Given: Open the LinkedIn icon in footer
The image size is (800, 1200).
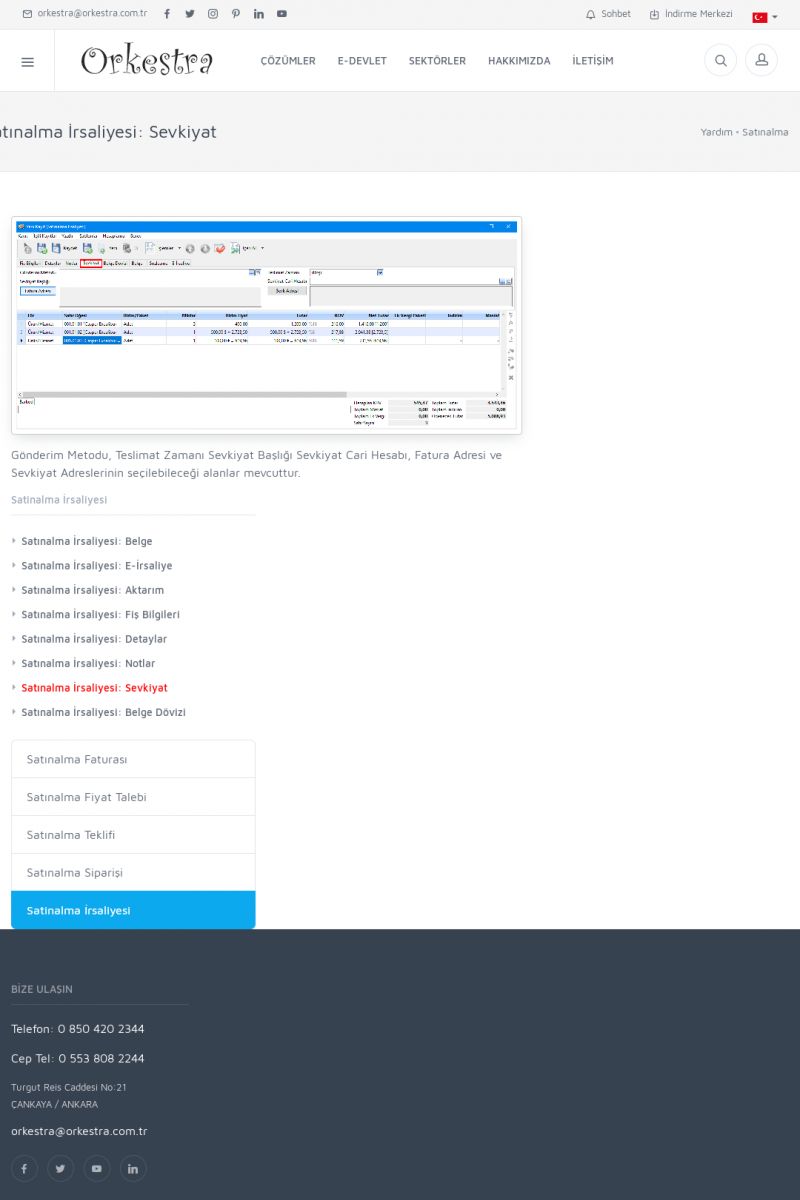Looking at the screenshot, I should 133,1168.
